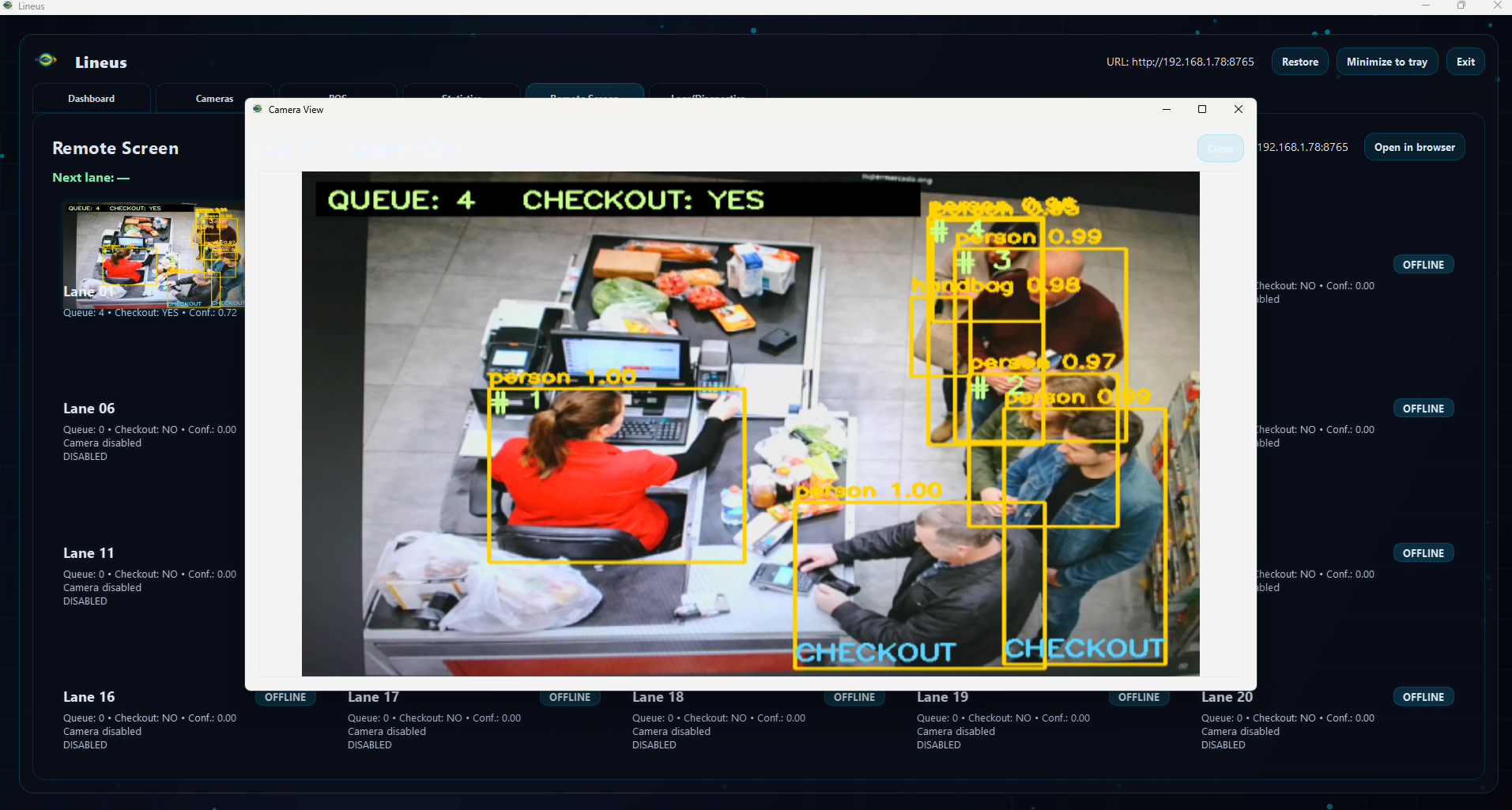Toggle the OFFLINE badge next to Lane 20
This screenshot has width=1512, height=810.
(x=1423, y=696)
